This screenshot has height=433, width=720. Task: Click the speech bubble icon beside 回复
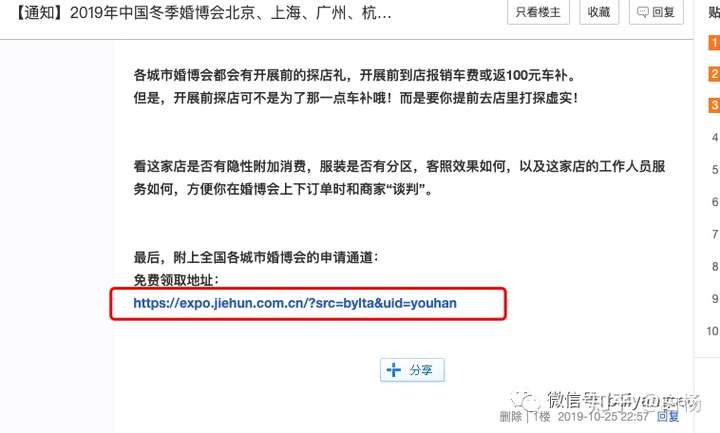pyautogui.click(x=643, y=12)
